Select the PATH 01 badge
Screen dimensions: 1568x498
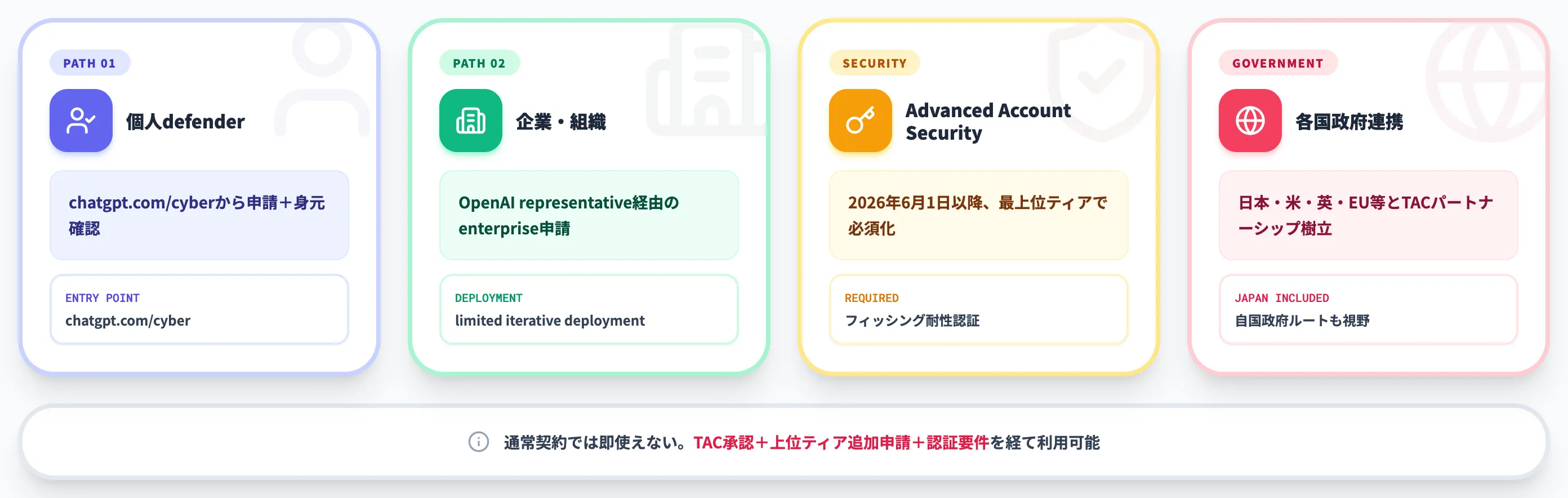(90, 63)
